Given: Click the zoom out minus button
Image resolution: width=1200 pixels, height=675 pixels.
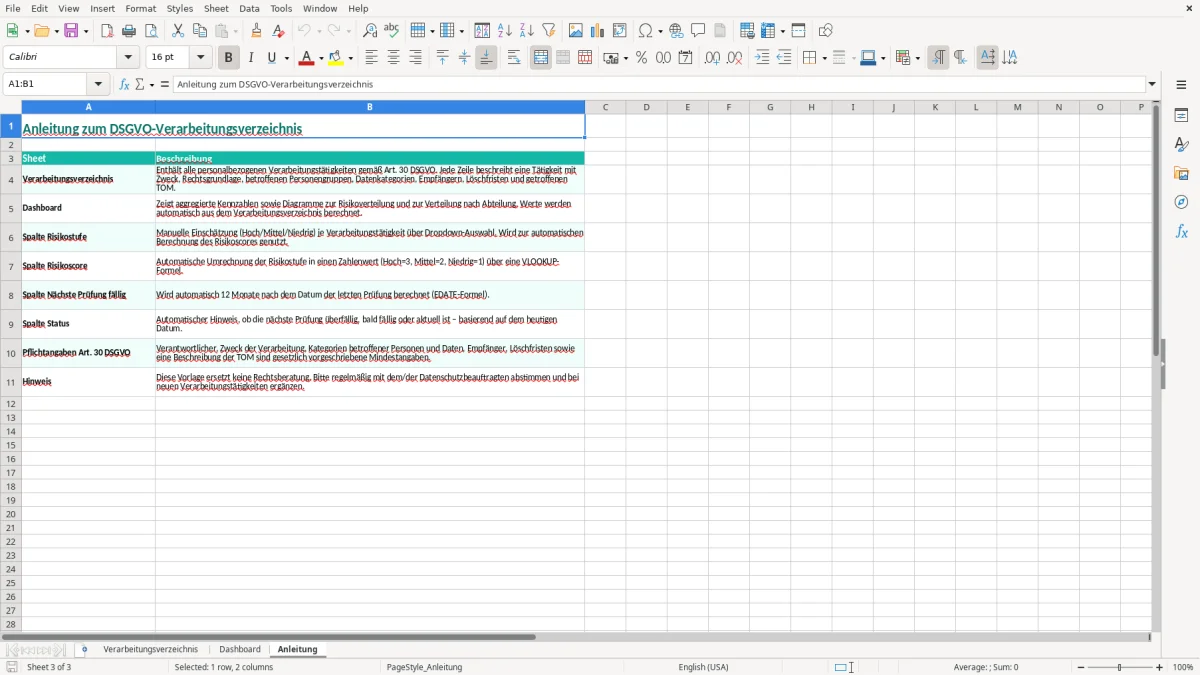Looking at the screenshot, I should click(x=1081, y=667).
